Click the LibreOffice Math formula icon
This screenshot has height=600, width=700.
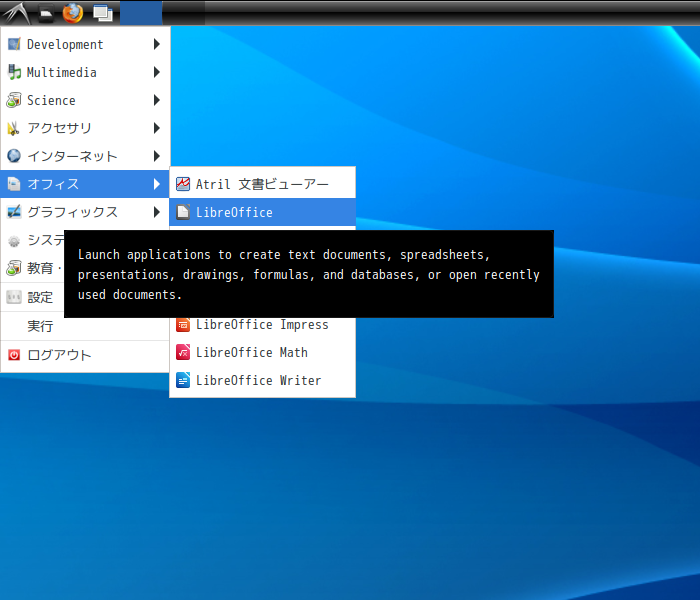pyautogui.click(x=183, y=352)
